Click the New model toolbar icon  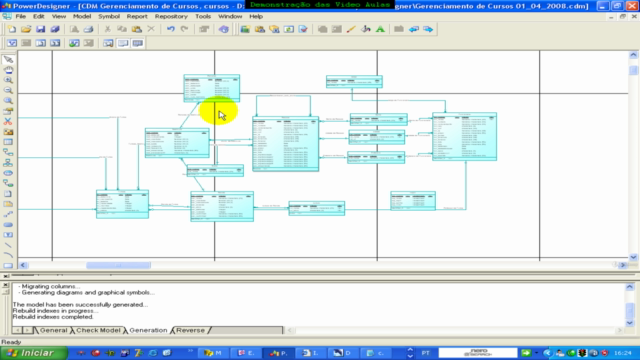12,29
